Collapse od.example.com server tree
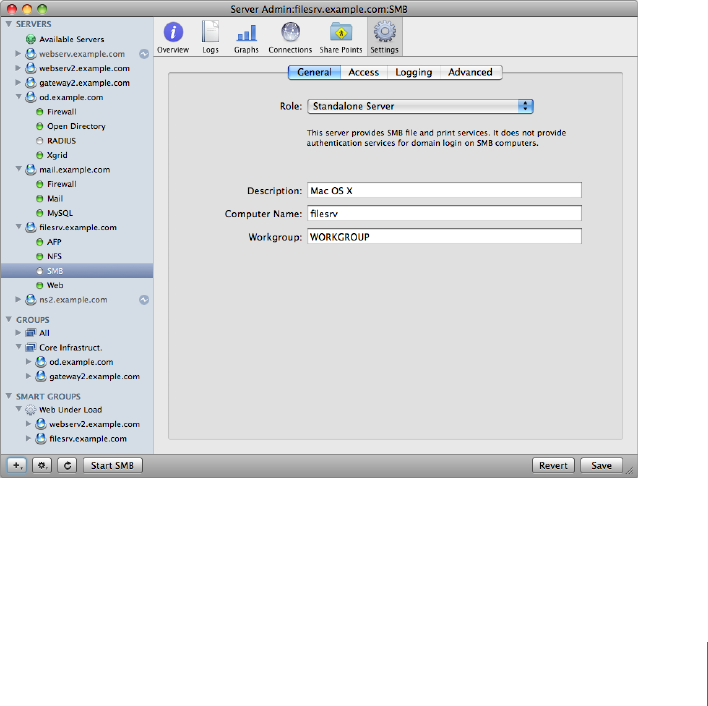The image size is (708, 706). coord(19,97)
